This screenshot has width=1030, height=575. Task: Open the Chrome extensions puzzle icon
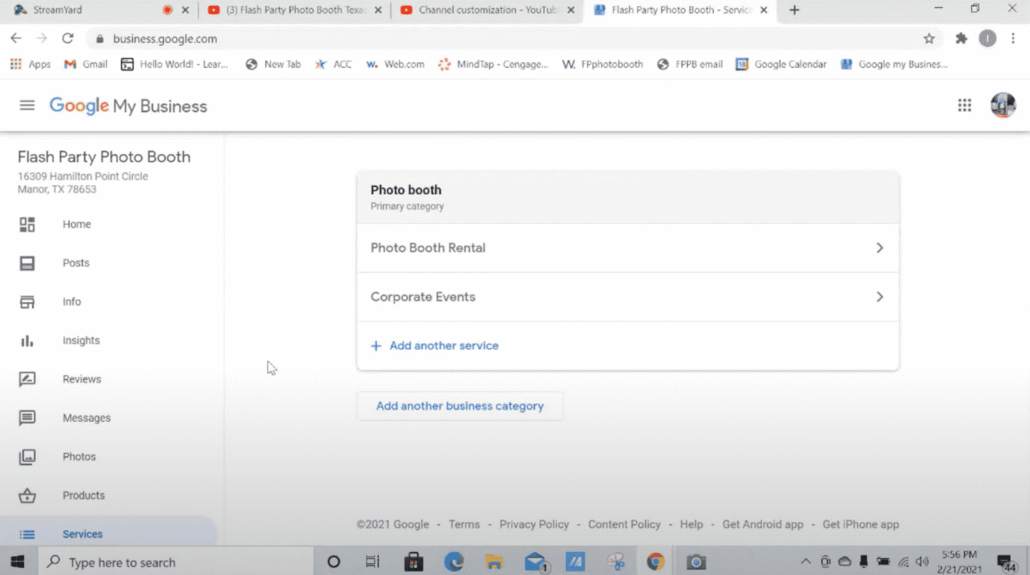(x=961, y=39)
